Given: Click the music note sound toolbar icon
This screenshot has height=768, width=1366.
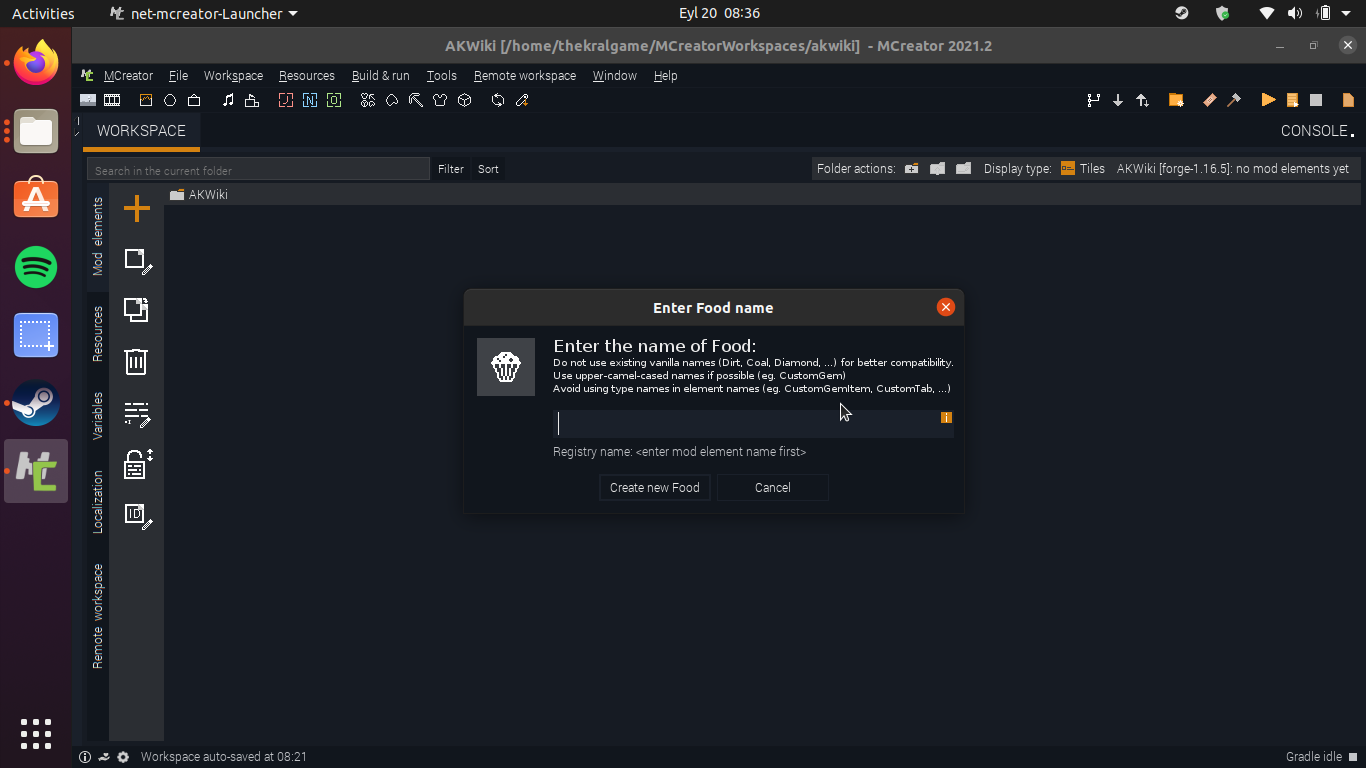Looking at the screenshot, I should (228, 100).
